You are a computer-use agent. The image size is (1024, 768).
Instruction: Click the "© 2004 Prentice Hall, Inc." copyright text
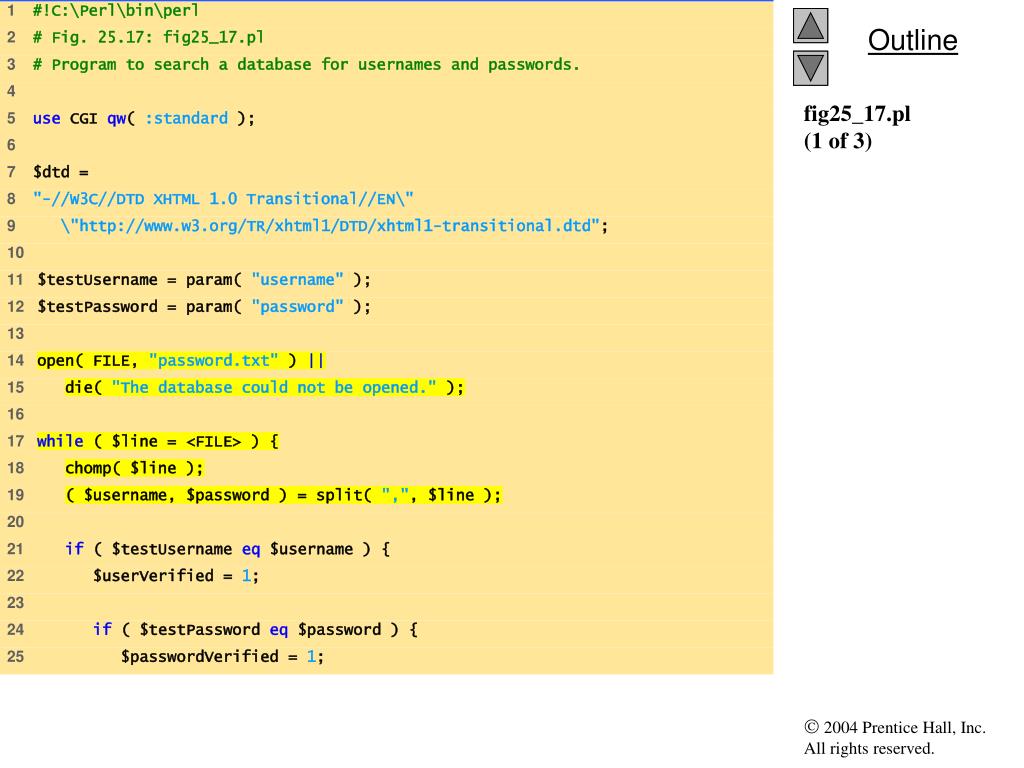[x=895, y=728]
